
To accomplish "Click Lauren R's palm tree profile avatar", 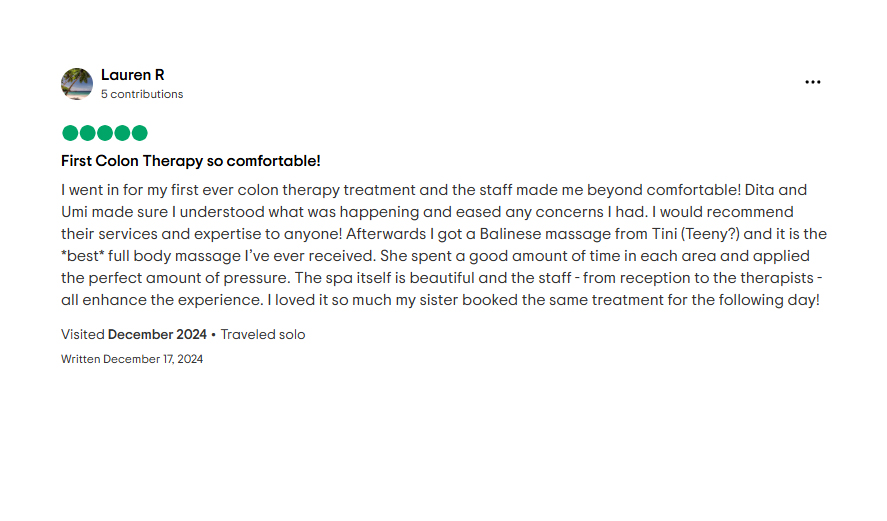I will point(77,84).
